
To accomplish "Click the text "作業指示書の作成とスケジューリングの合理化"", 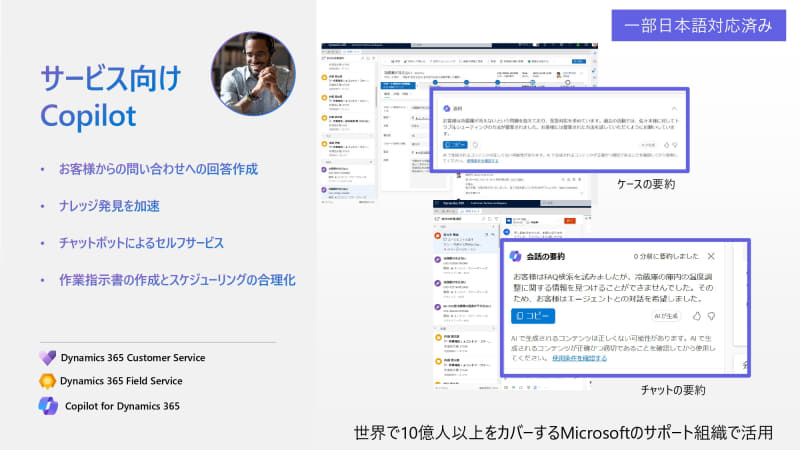I will click(177, 280).
